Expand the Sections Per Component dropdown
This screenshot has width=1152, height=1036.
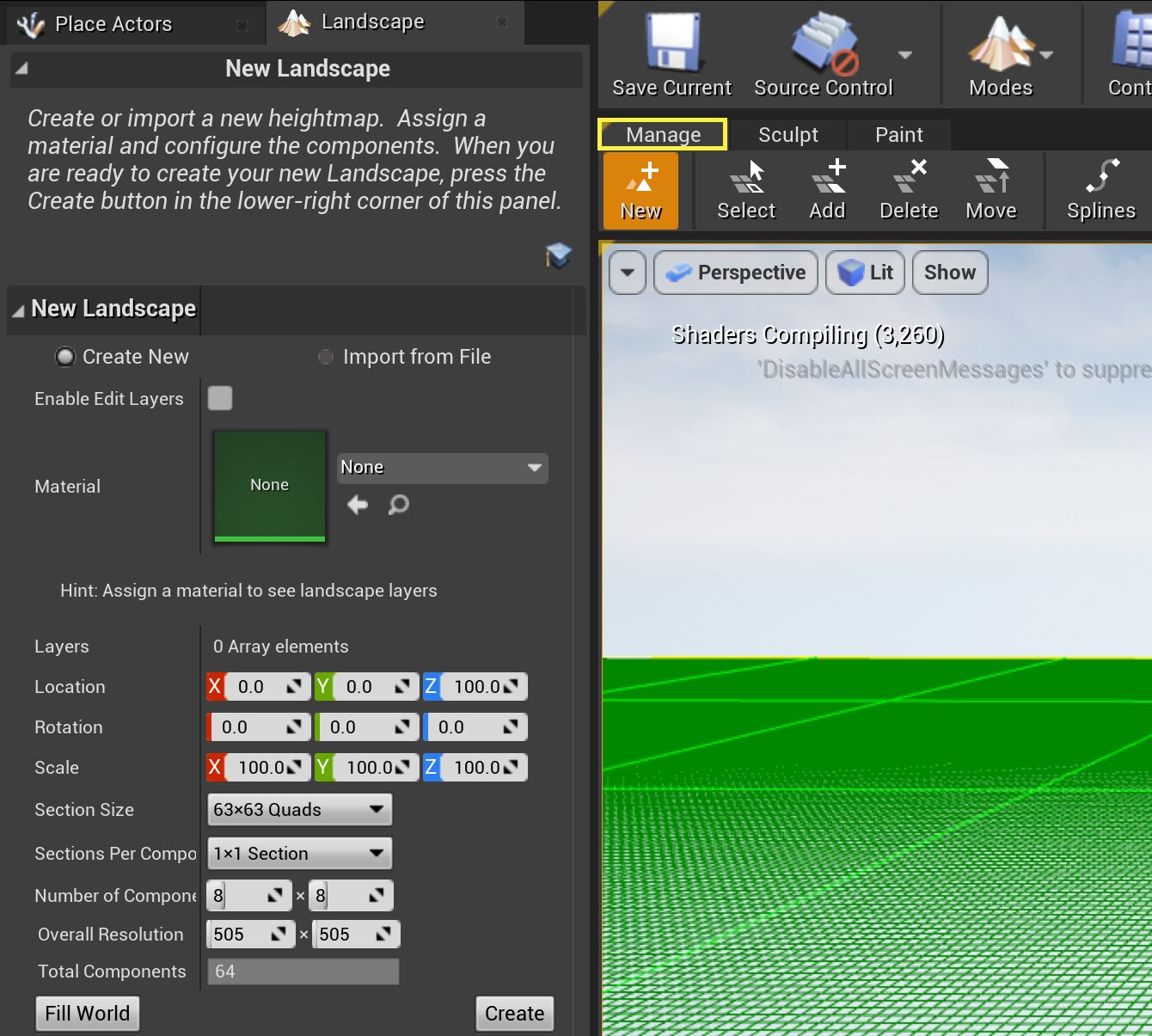299,854
